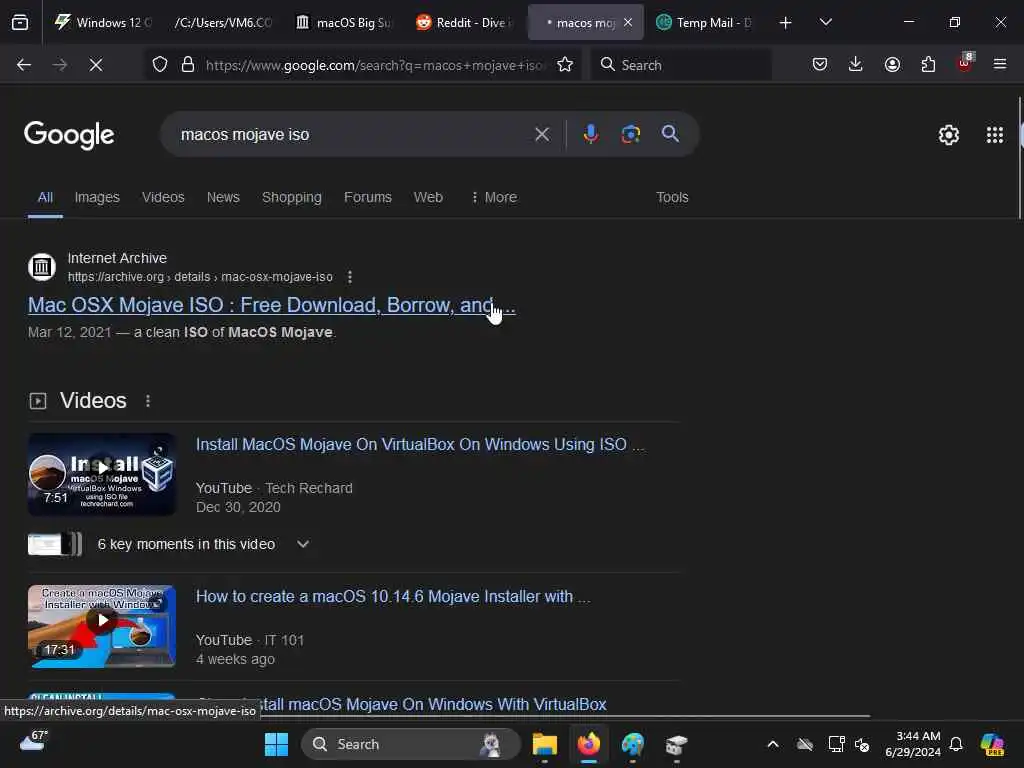Image resolution: width=1024 pixels, height=768 pixels.
Task: List all open tabs dropdown
Action: click(x=825, y=23)
